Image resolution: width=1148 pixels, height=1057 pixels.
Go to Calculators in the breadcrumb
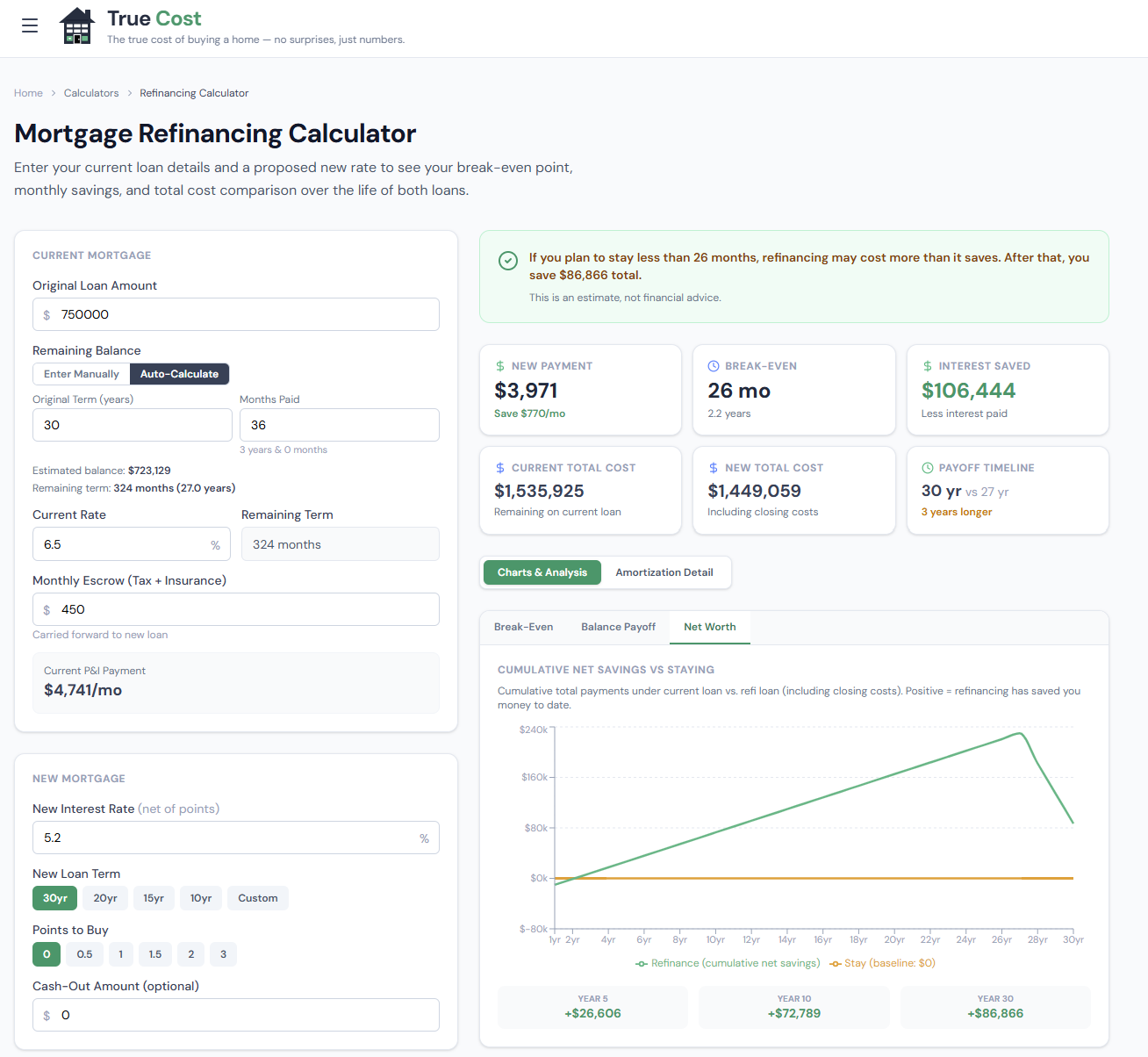(91, 93)
